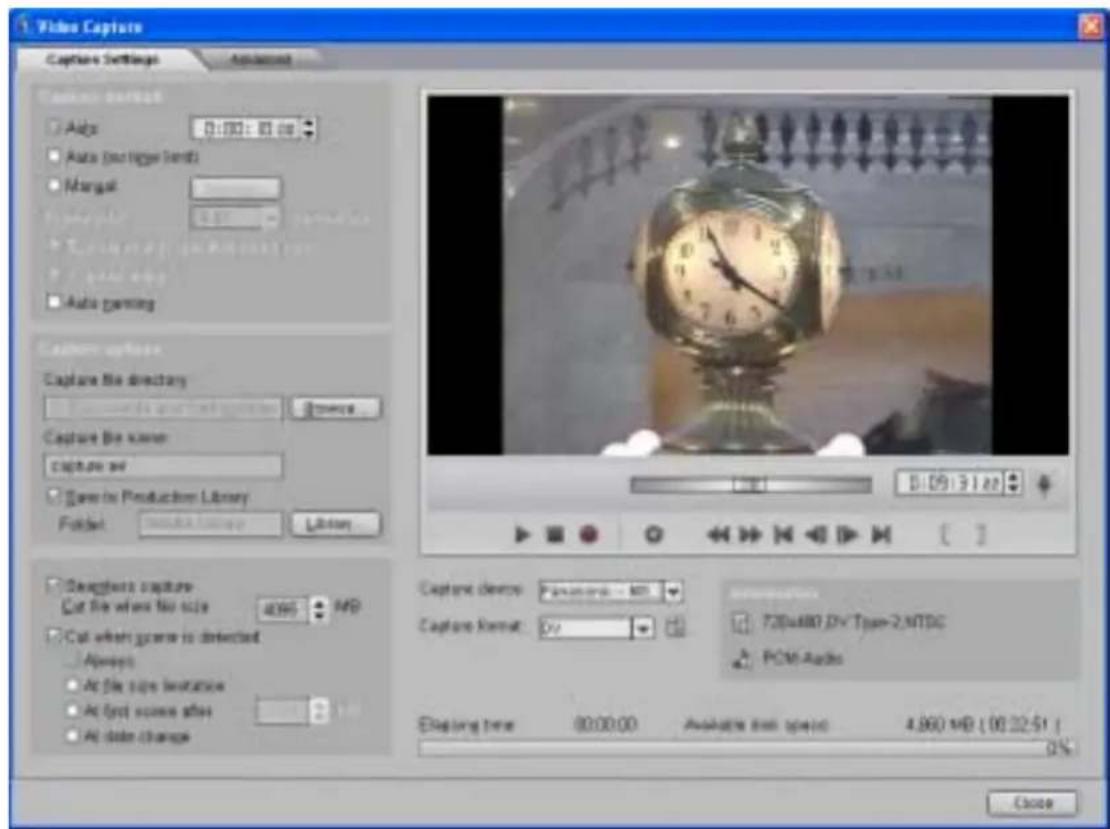This screenshot has width=1110, height=829.
Task: Select At file size limitation option
Action: point(72,685)
